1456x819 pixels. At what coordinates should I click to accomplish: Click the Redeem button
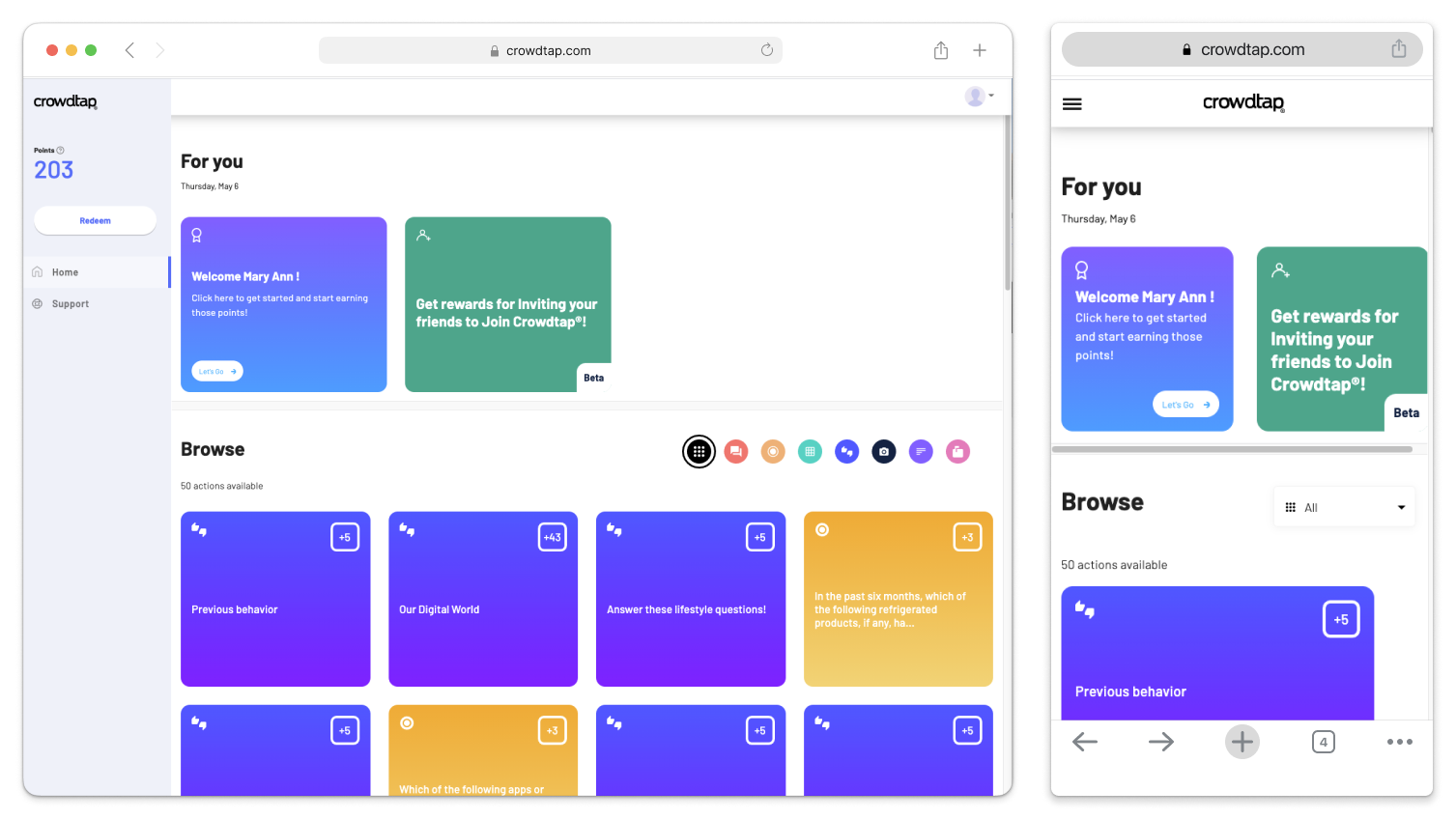(95, 220)
